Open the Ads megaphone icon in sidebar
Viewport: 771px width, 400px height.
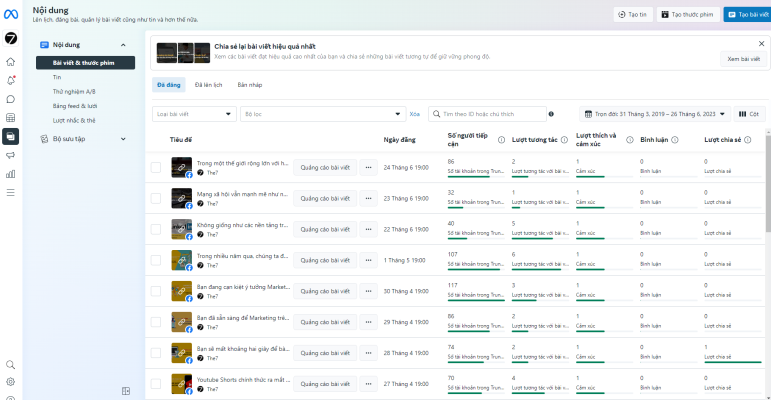[x=10, y=155]
